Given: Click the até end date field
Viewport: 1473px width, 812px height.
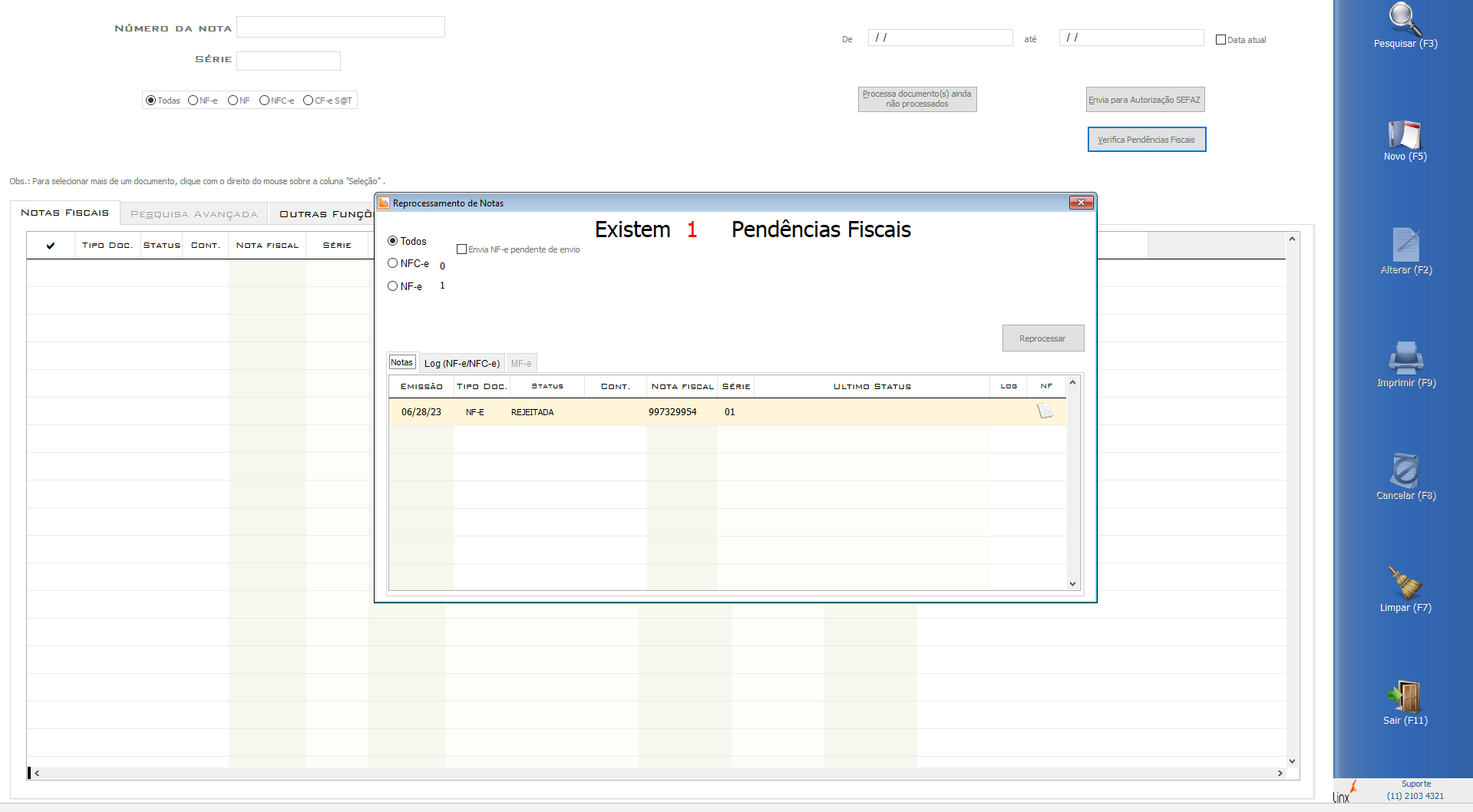Looking at the screenshot, I should (1131, 38).
